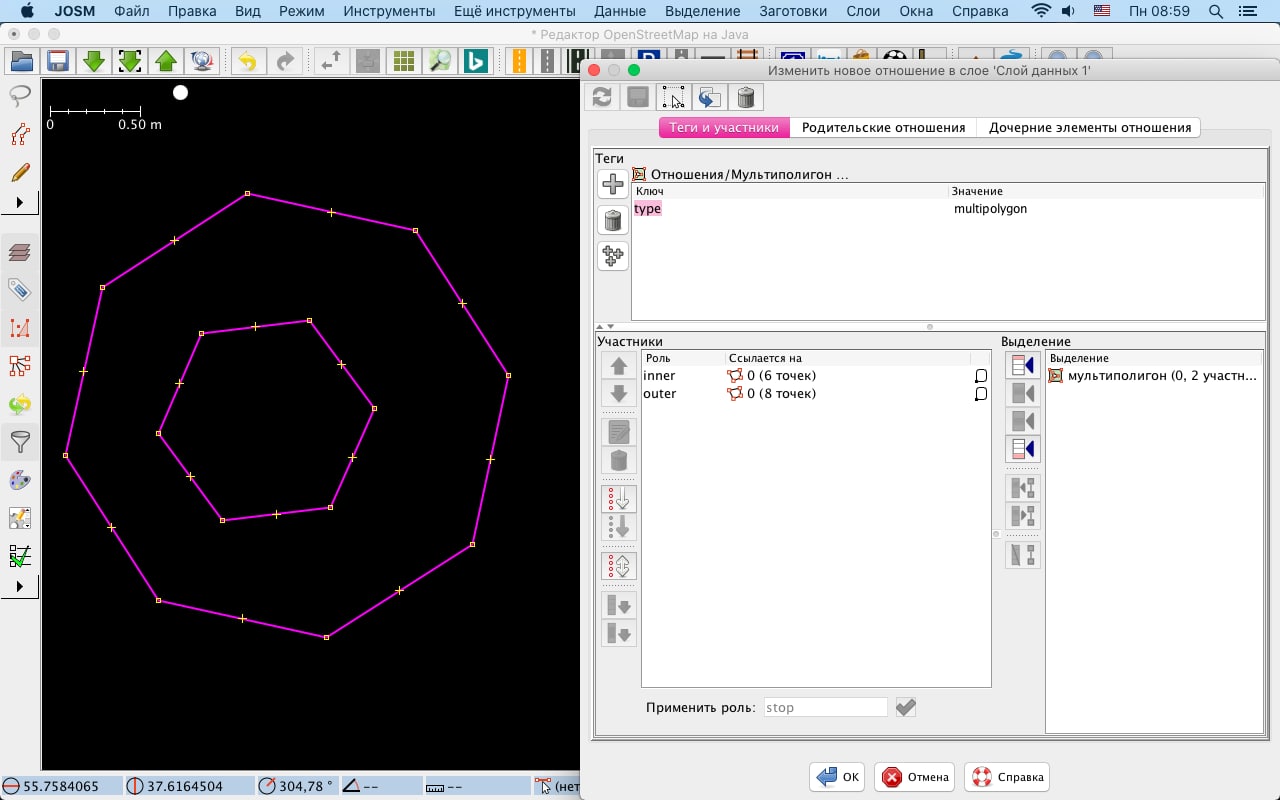Toggle the Map paint styles palette panel

20,480
